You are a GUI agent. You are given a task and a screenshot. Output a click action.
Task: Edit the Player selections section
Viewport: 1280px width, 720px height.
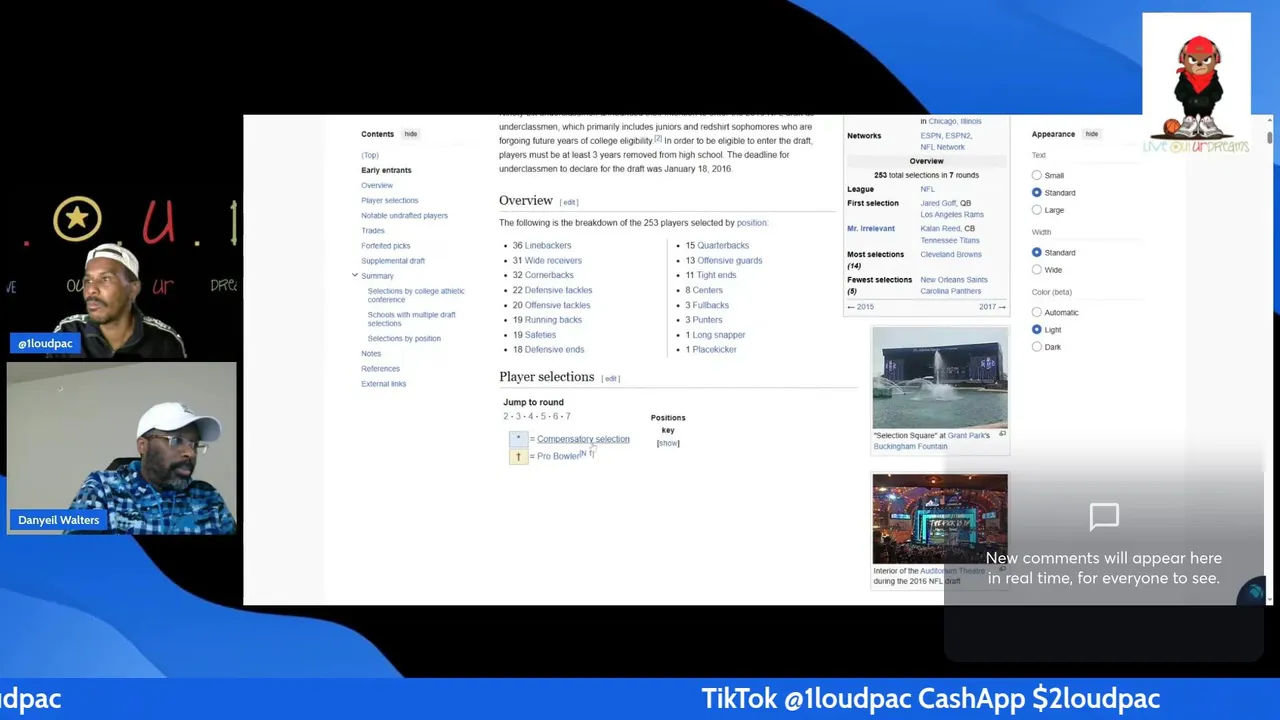[611, 379]
